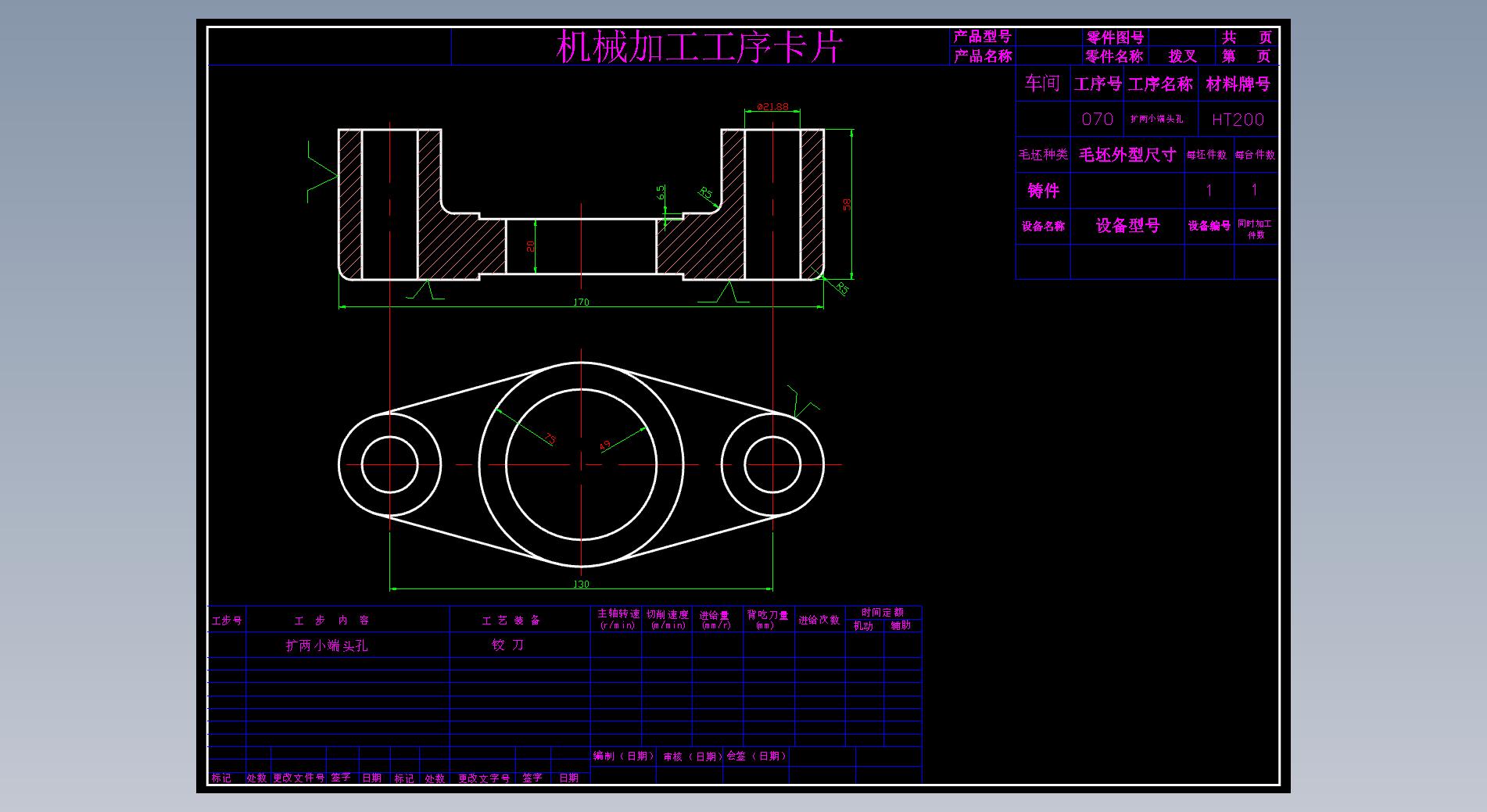
Task: Click the '更改文件号' label
Action: (299, 778)
